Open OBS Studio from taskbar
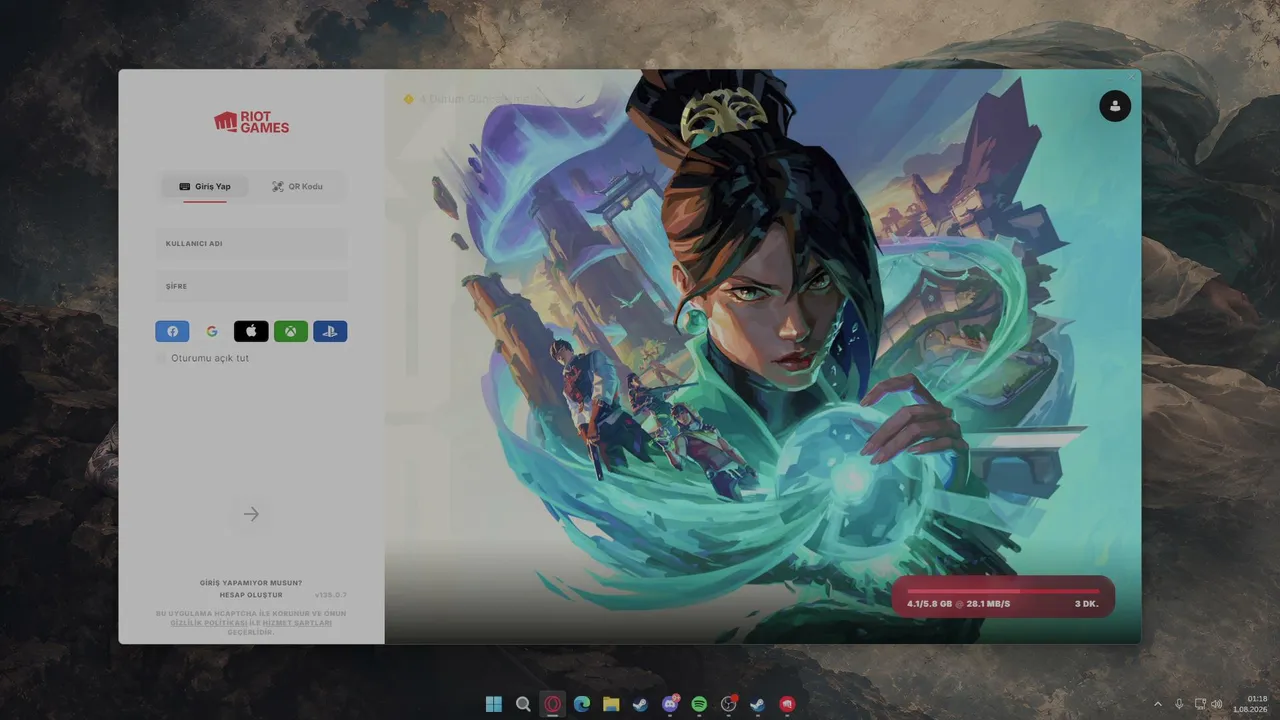The width and height of the screenshot is (1280, 720). click(729, 704)
